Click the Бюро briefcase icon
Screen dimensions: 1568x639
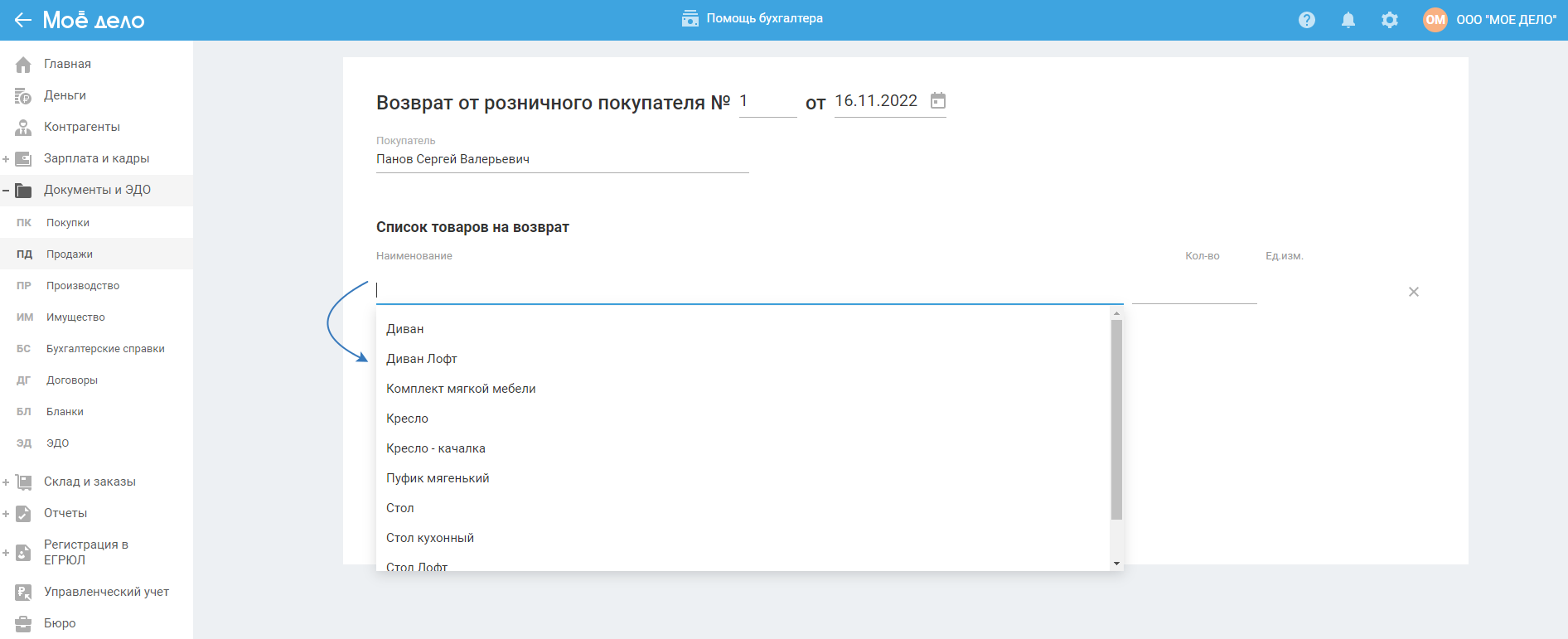pyautogui.click(x=23, y=623)
